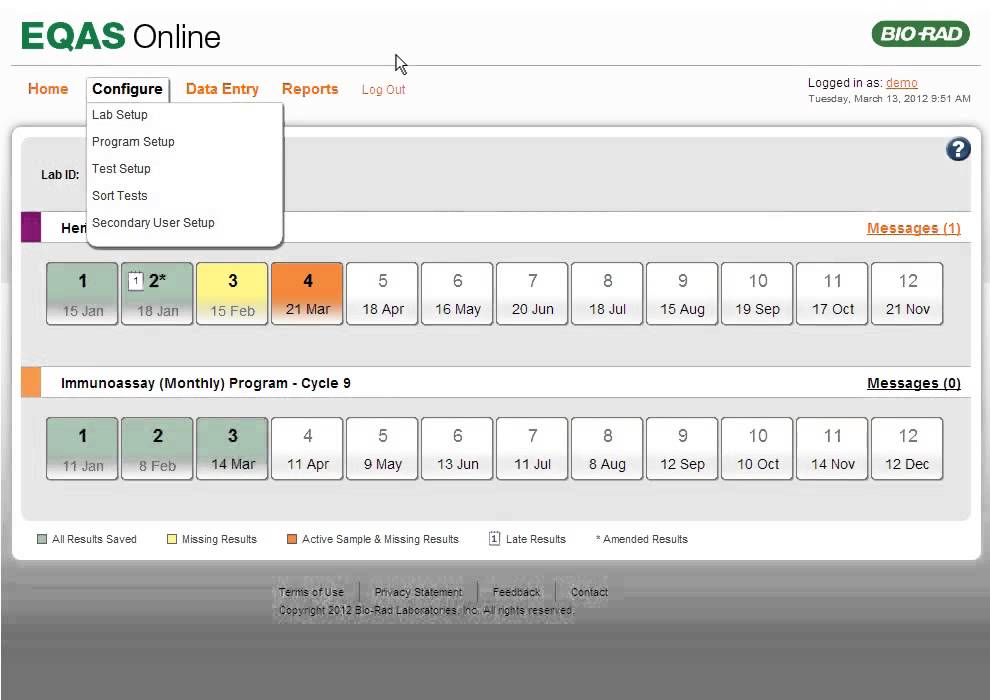
Task: Open Immunoassay sample 6 dated 13 Jun
Action: 458,449
